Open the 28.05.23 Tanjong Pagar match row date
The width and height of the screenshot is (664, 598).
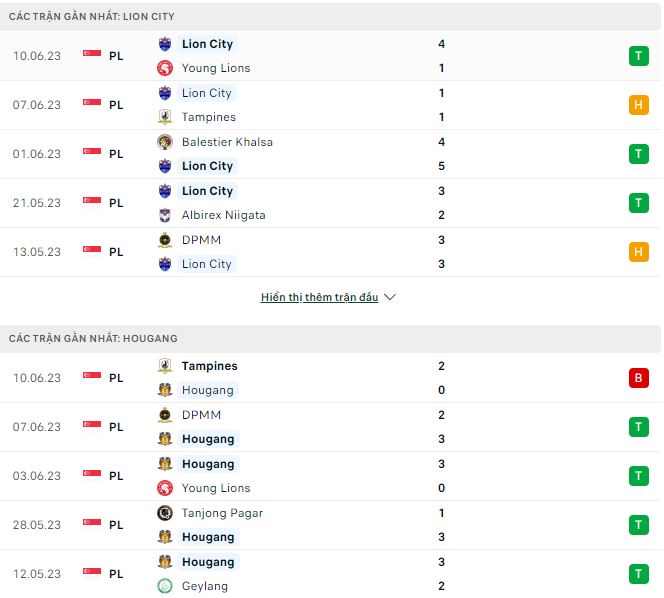(35, 525)
